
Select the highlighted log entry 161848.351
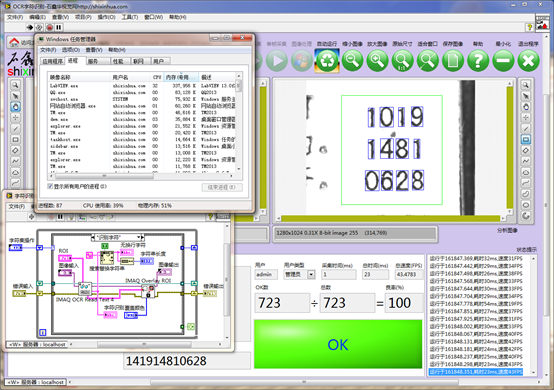[476, 372]
